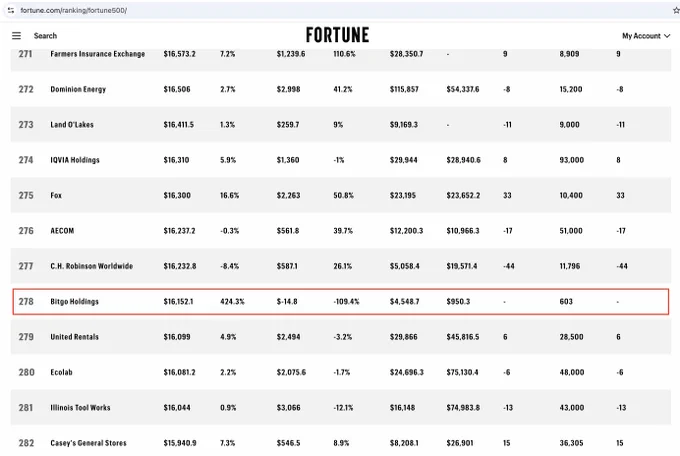
Task: Click Farmers Insurance assets $28,350.7
Action: coord(406,54)
